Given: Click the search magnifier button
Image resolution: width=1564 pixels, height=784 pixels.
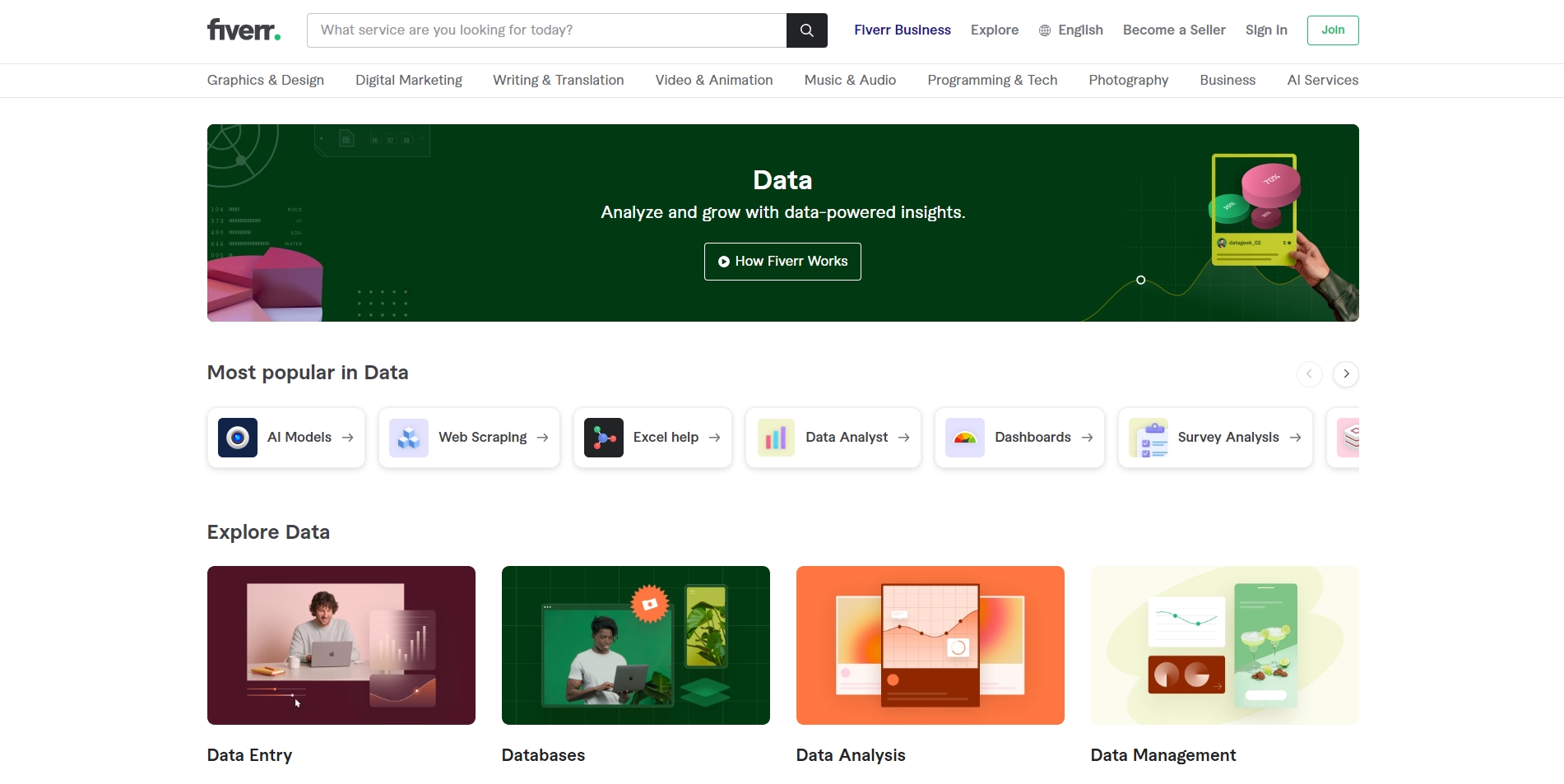Looking at the screenshot, I should pos(807,30).
